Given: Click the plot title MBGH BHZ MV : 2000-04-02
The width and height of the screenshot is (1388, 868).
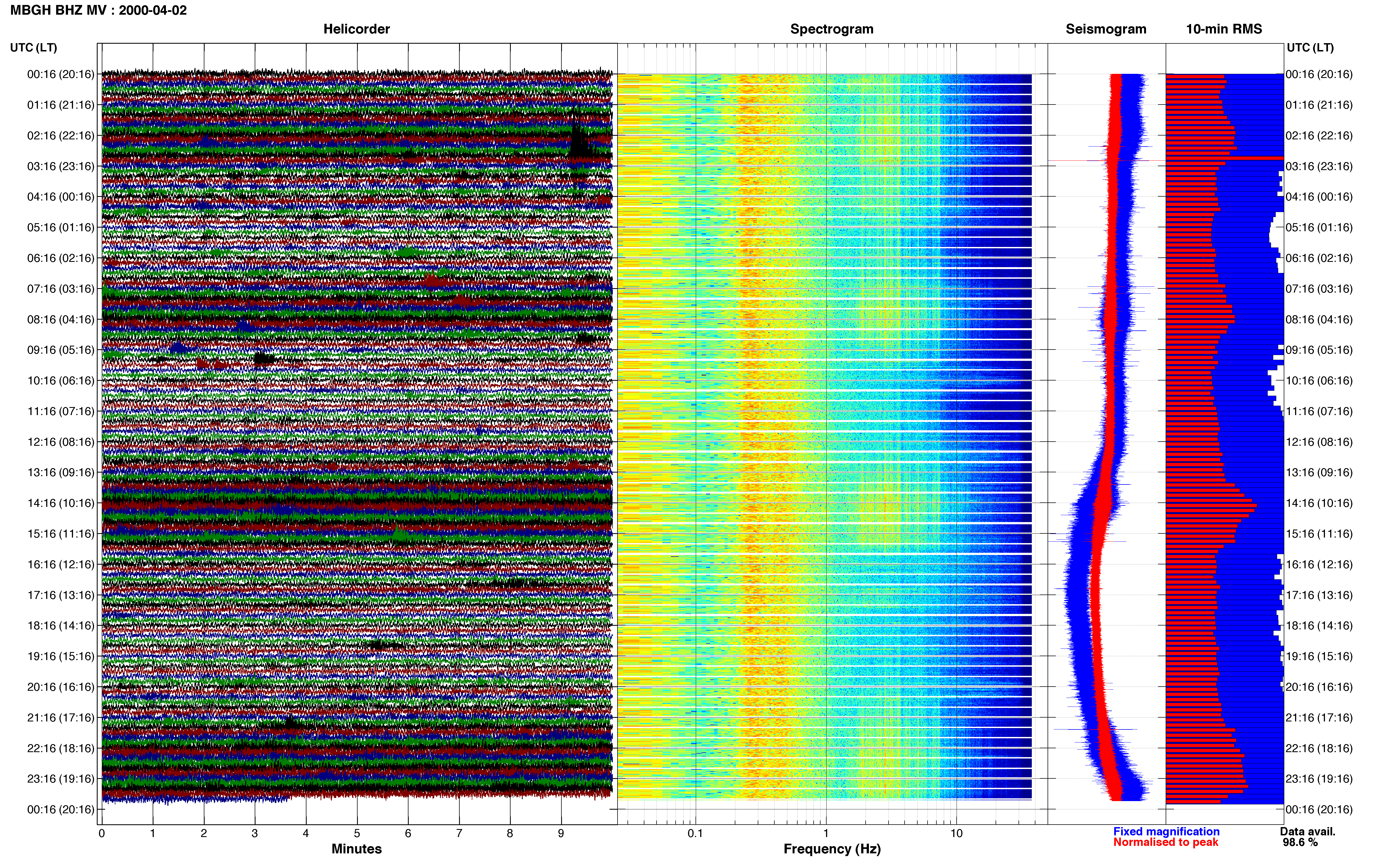Looking at the screenshot, I should pos(98,10).
